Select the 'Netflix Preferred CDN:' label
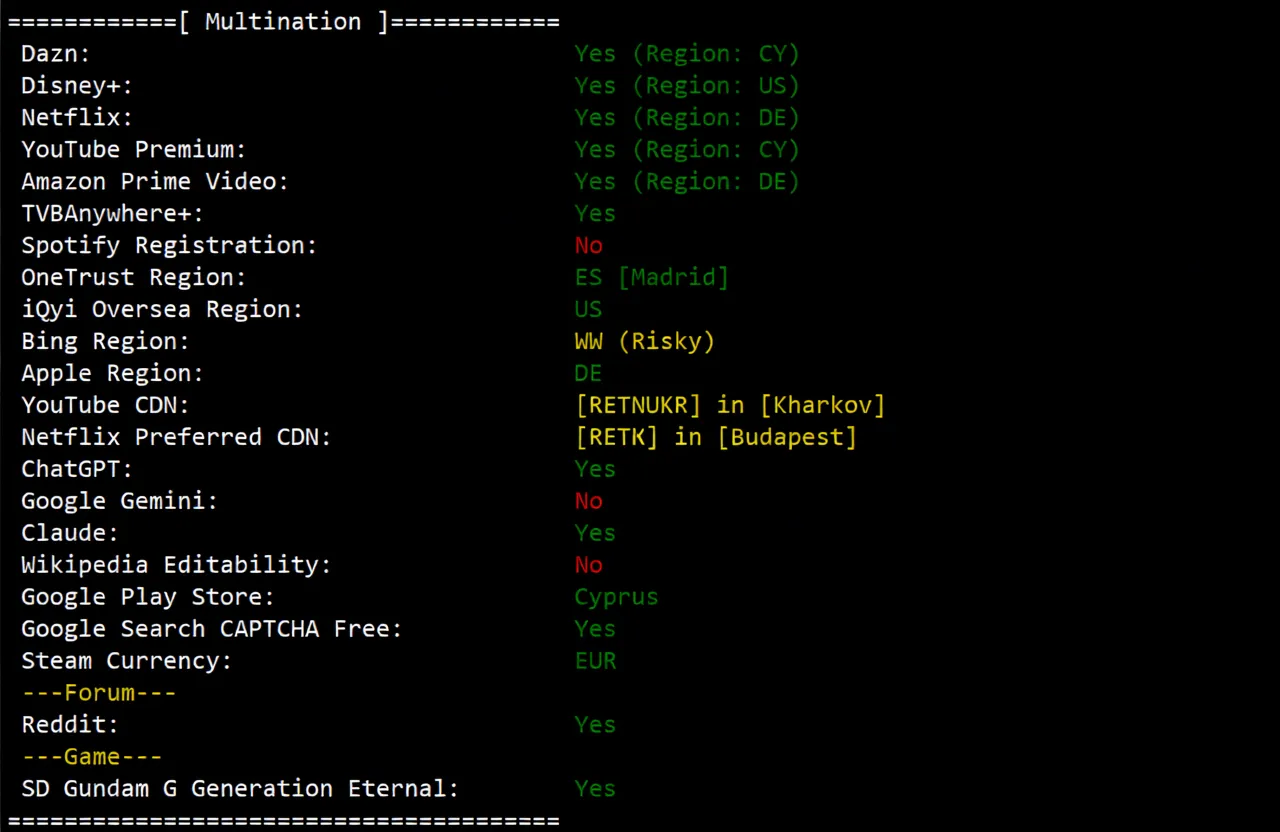1280x832 pixels. click(x=176, y=438)
